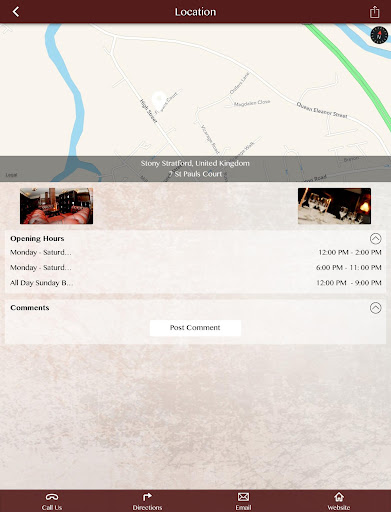391x512 pixels.
Task: Click the Post Comment button
Action: point(195,328)
